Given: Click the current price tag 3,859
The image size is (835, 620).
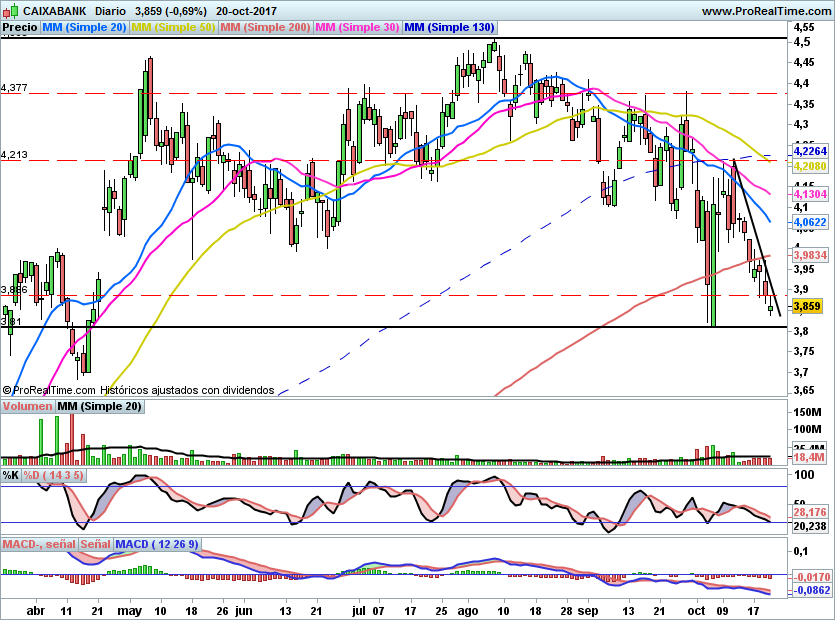Looking at the screenshot, I should point(806,306).
